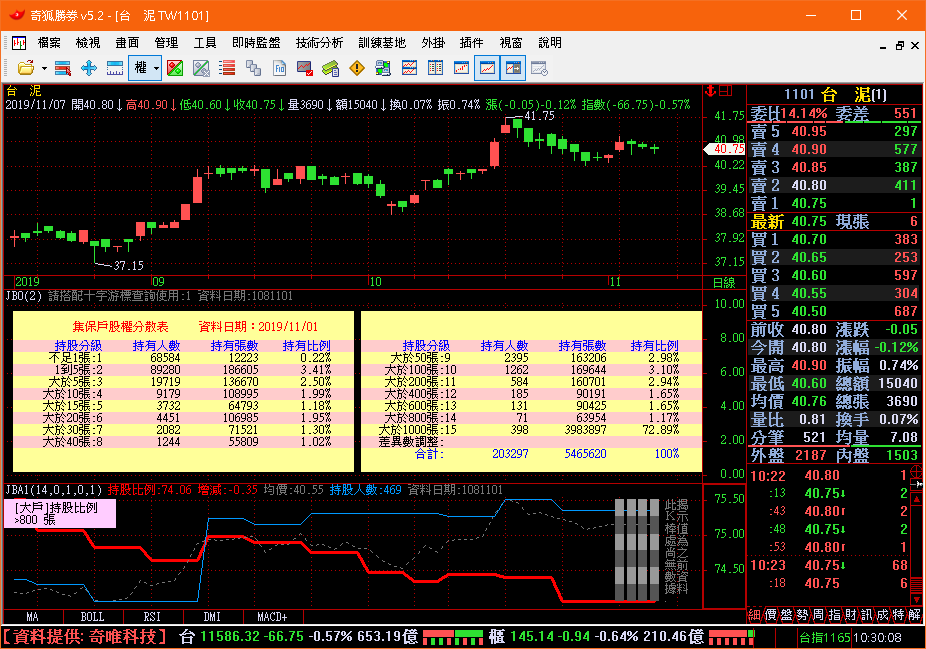Open the 即時監盤 menu
The height and width of the screenshot is (649, 926).
256,43
